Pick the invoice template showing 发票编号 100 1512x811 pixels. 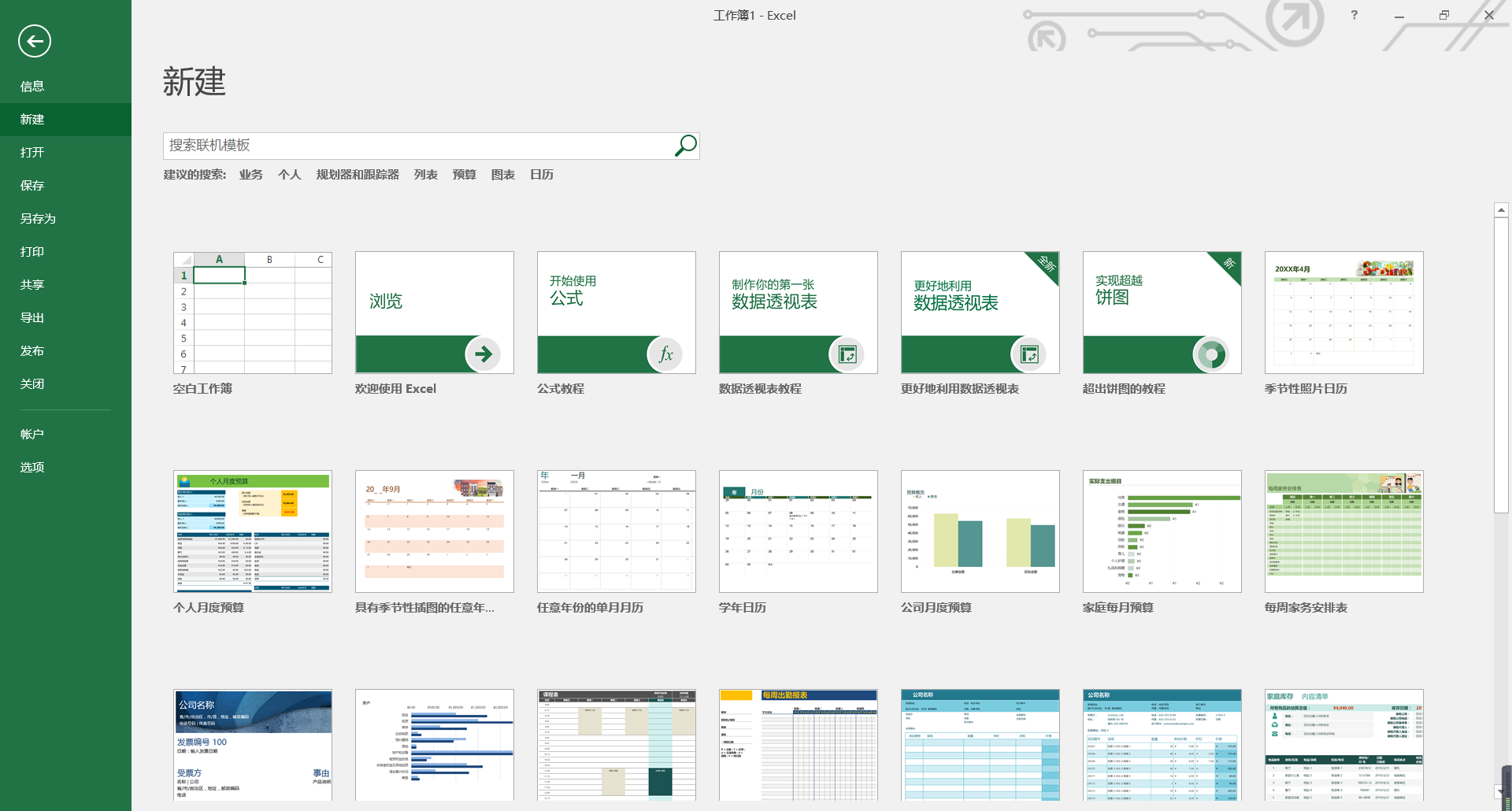[253, 745]
